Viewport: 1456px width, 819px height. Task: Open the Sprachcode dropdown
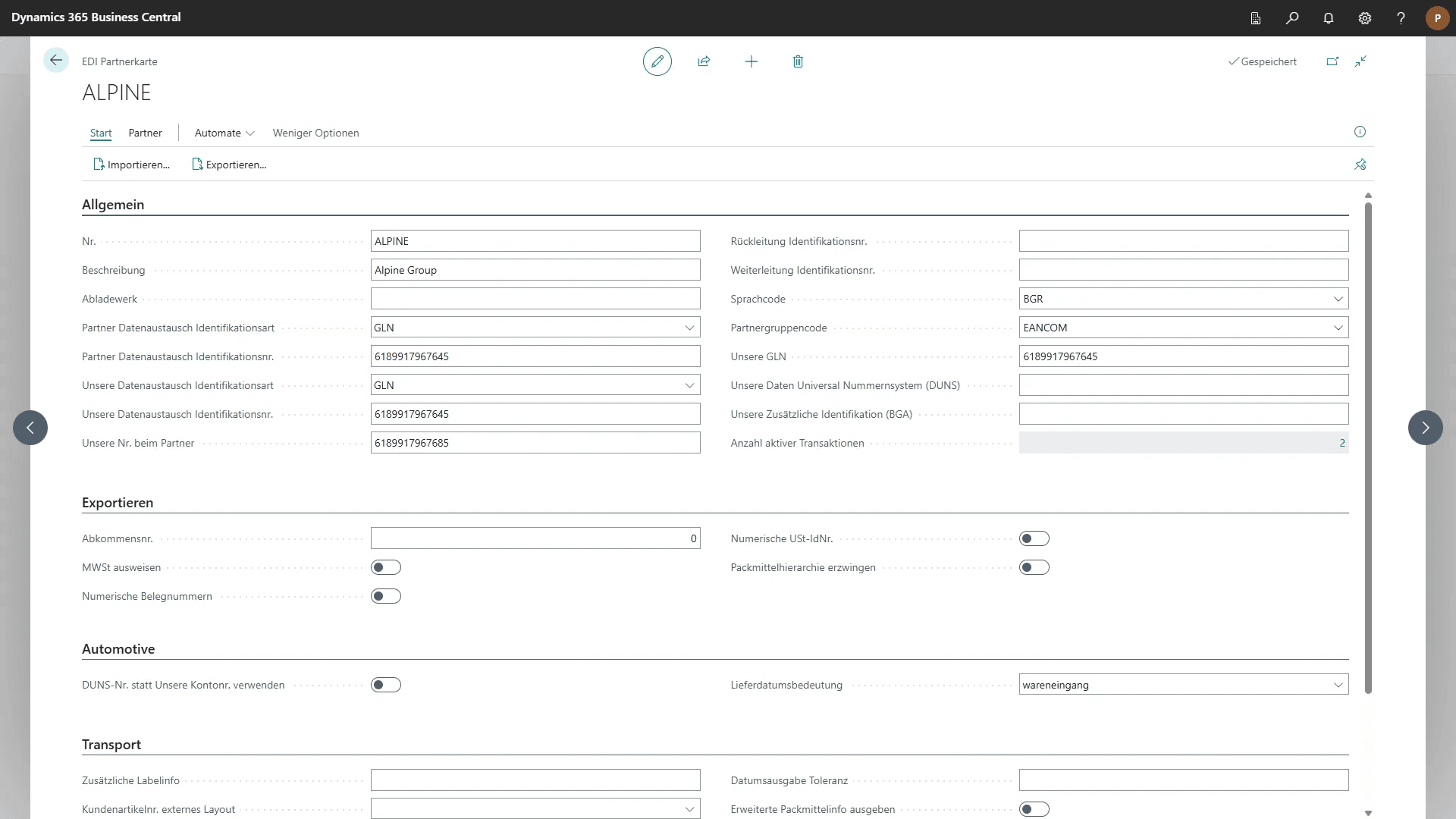click(x=1338, y=299)
